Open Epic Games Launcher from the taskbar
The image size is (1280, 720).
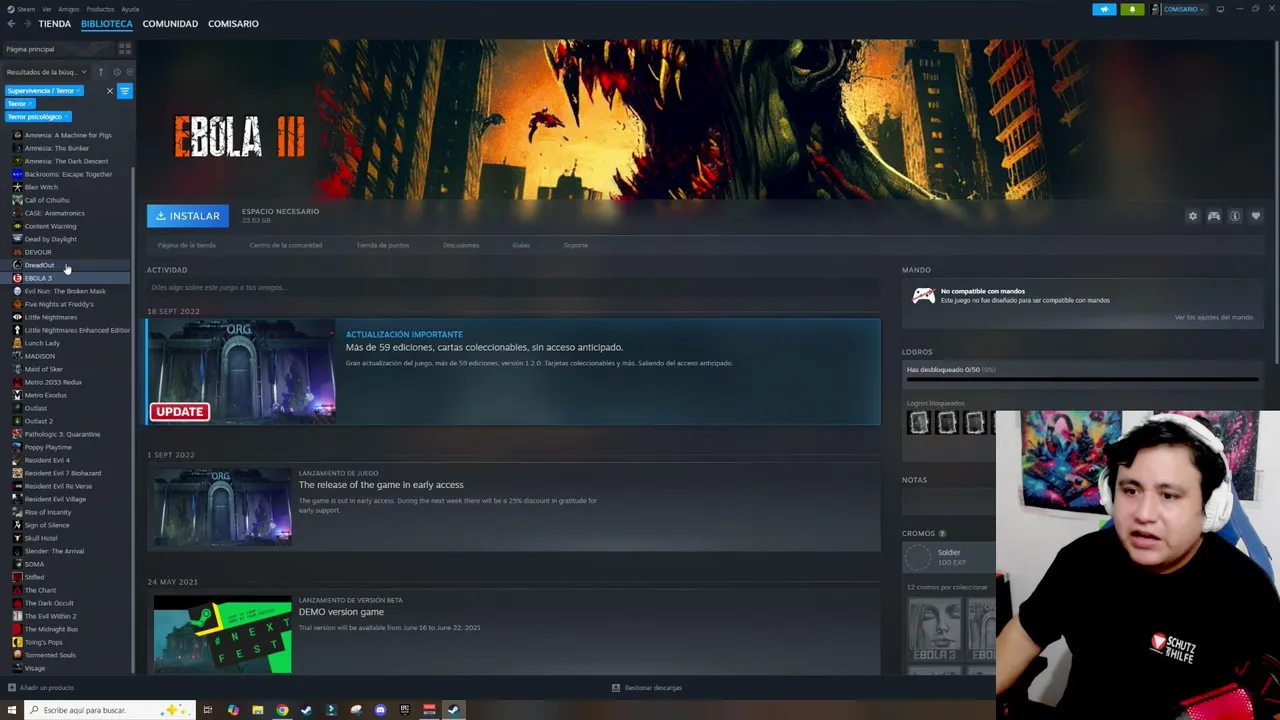pyautogui.click(x=404, y=710)
